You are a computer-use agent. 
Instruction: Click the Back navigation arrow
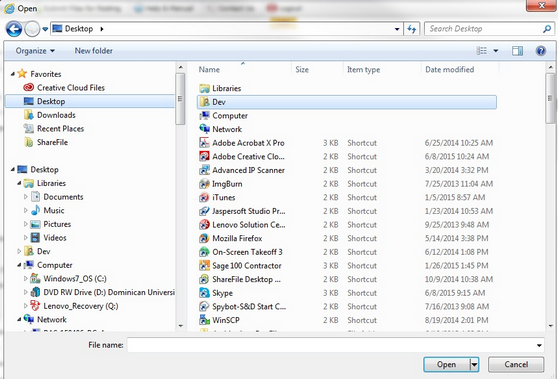click(x=14, y=29)
